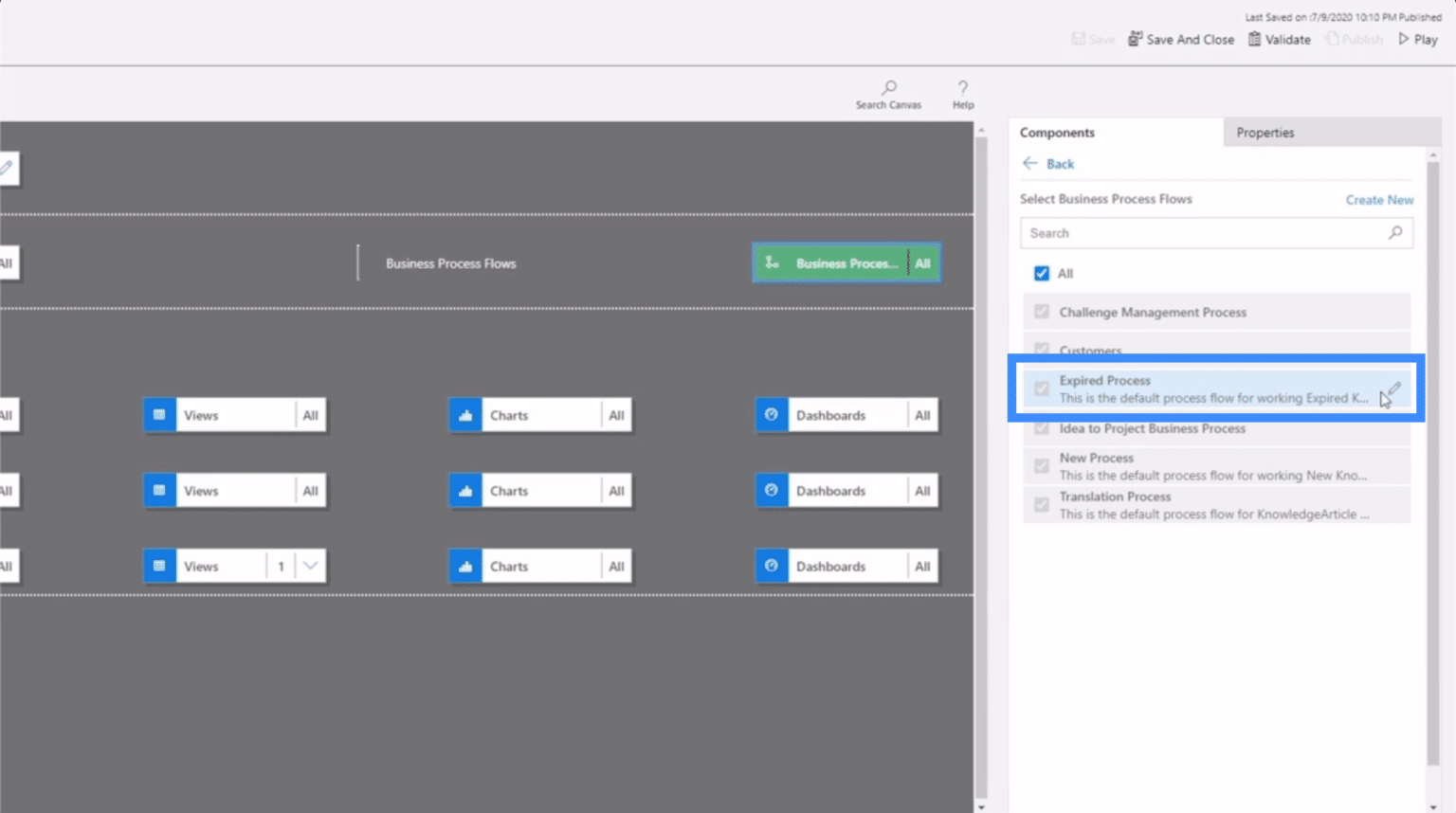
Task: Click the second row Dashboards tile icon
Action: pos(772,491)
